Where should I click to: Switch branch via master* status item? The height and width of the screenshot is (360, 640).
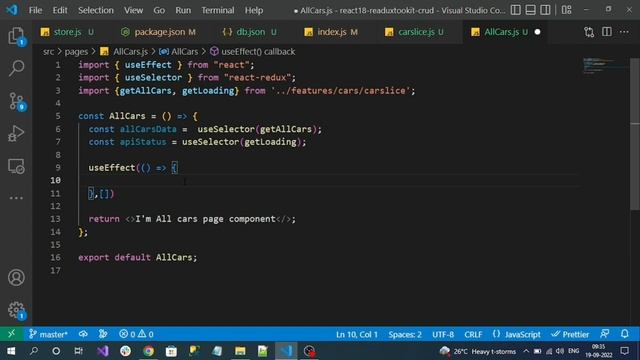(48, 334)
